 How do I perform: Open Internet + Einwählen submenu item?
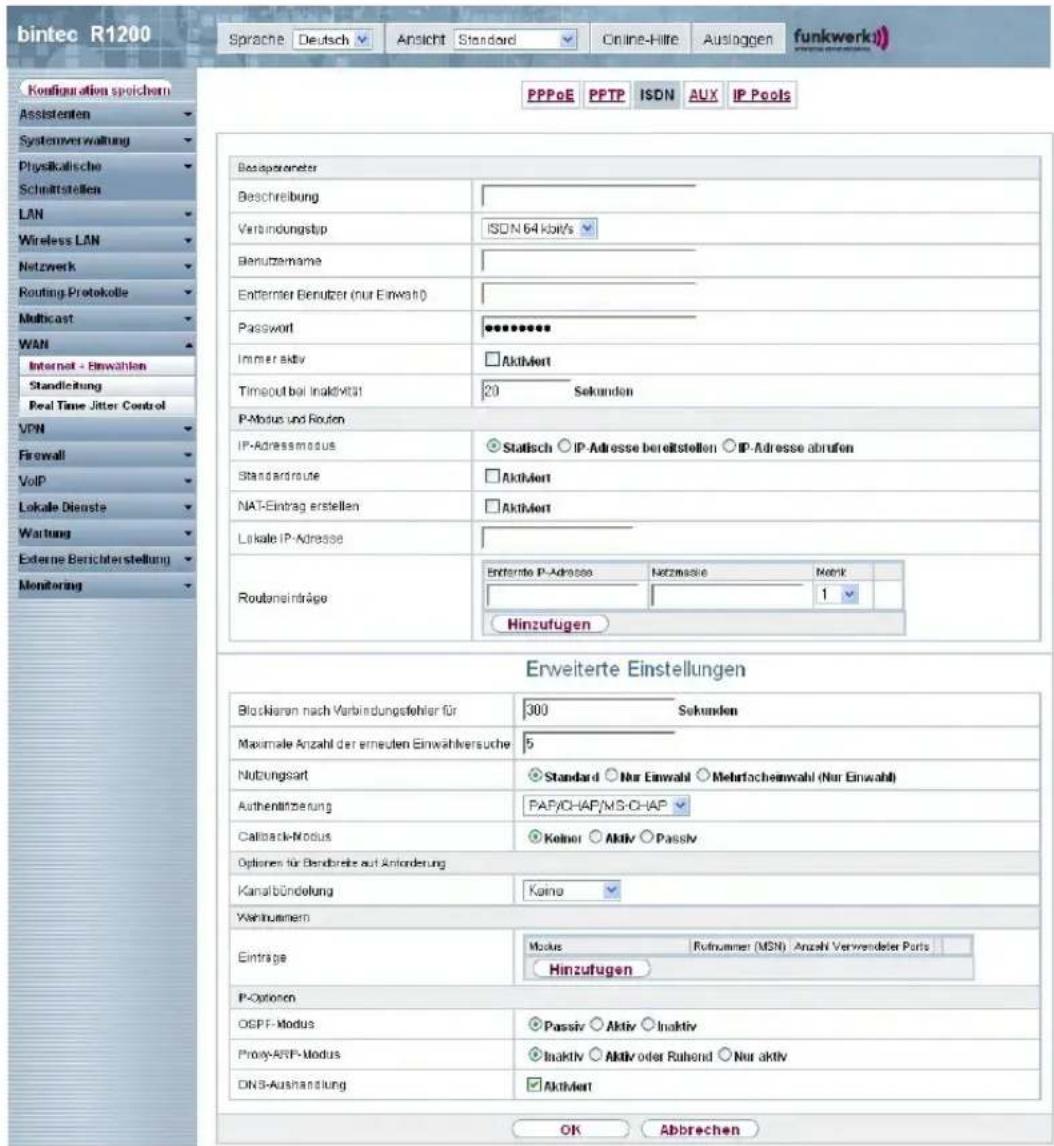tap(107, 365)
